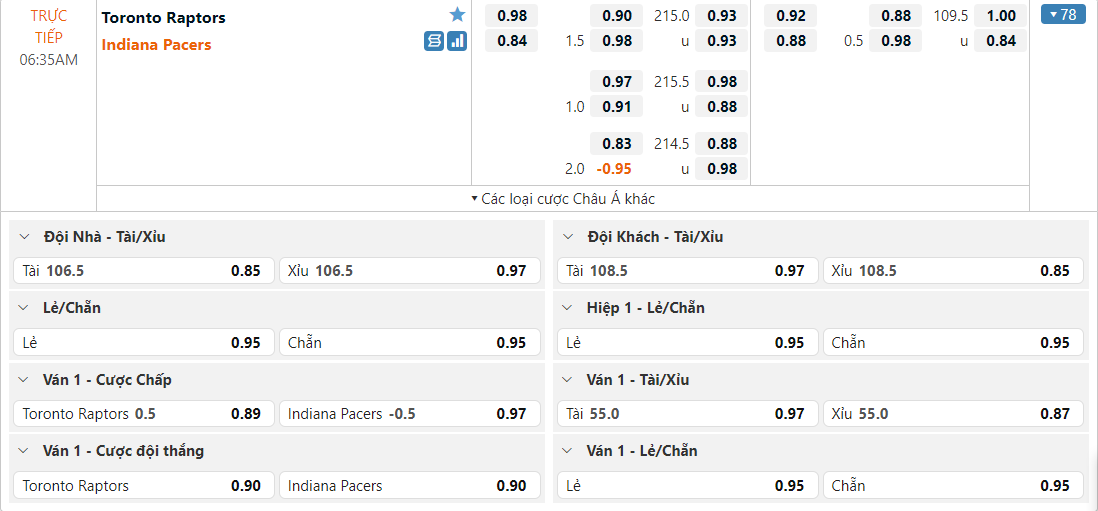Click the scoreboard icon beside Indiana Pacers

[x=433, y=41]
